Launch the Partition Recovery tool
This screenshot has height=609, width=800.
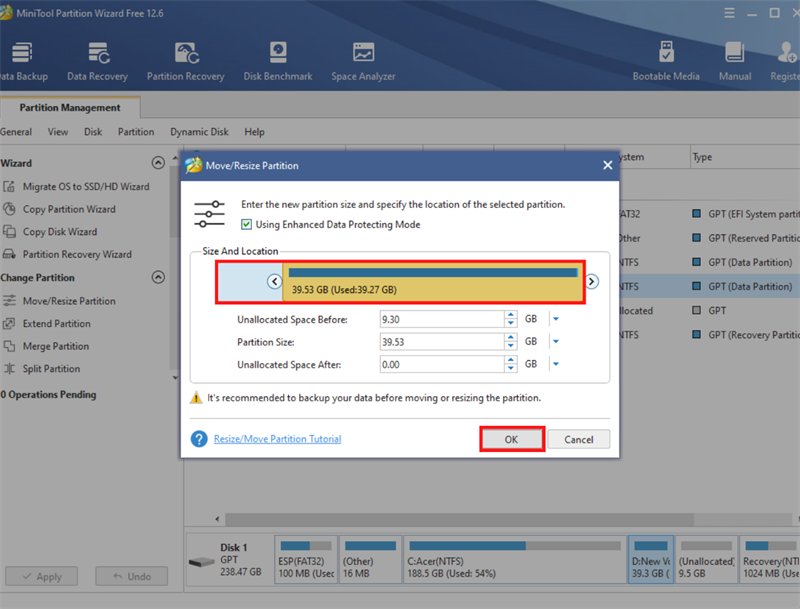pos(185,60)
